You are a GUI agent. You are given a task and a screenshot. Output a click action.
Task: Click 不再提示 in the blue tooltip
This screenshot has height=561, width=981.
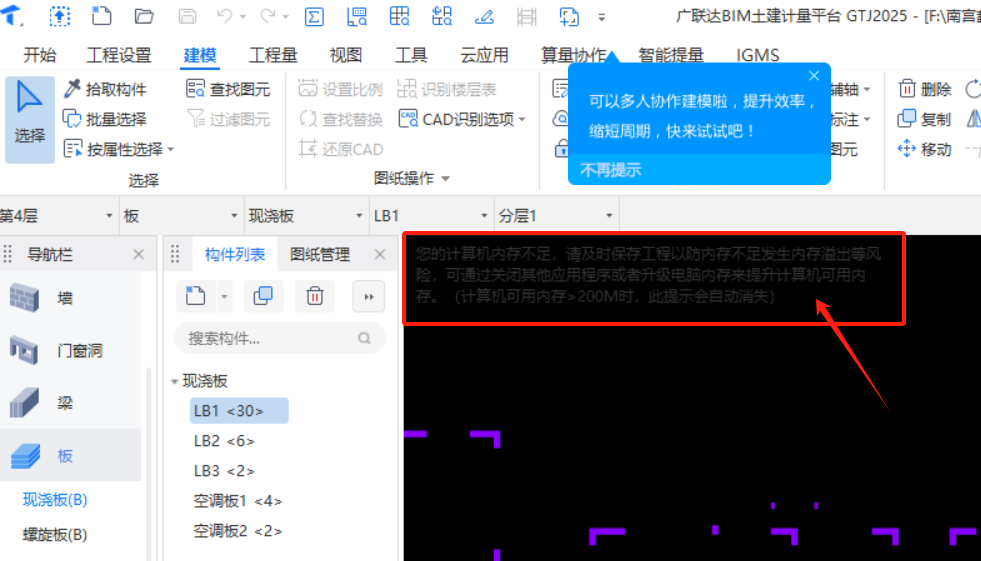pyautogui.click(x=611, y=170)
